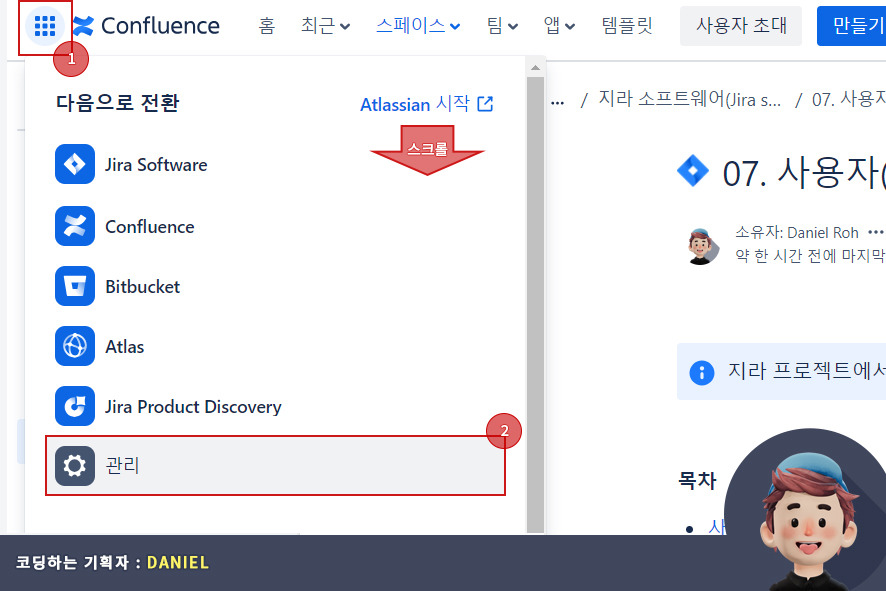
Task: Open the 최근 dropdown menu
Action: click(325, 26)
